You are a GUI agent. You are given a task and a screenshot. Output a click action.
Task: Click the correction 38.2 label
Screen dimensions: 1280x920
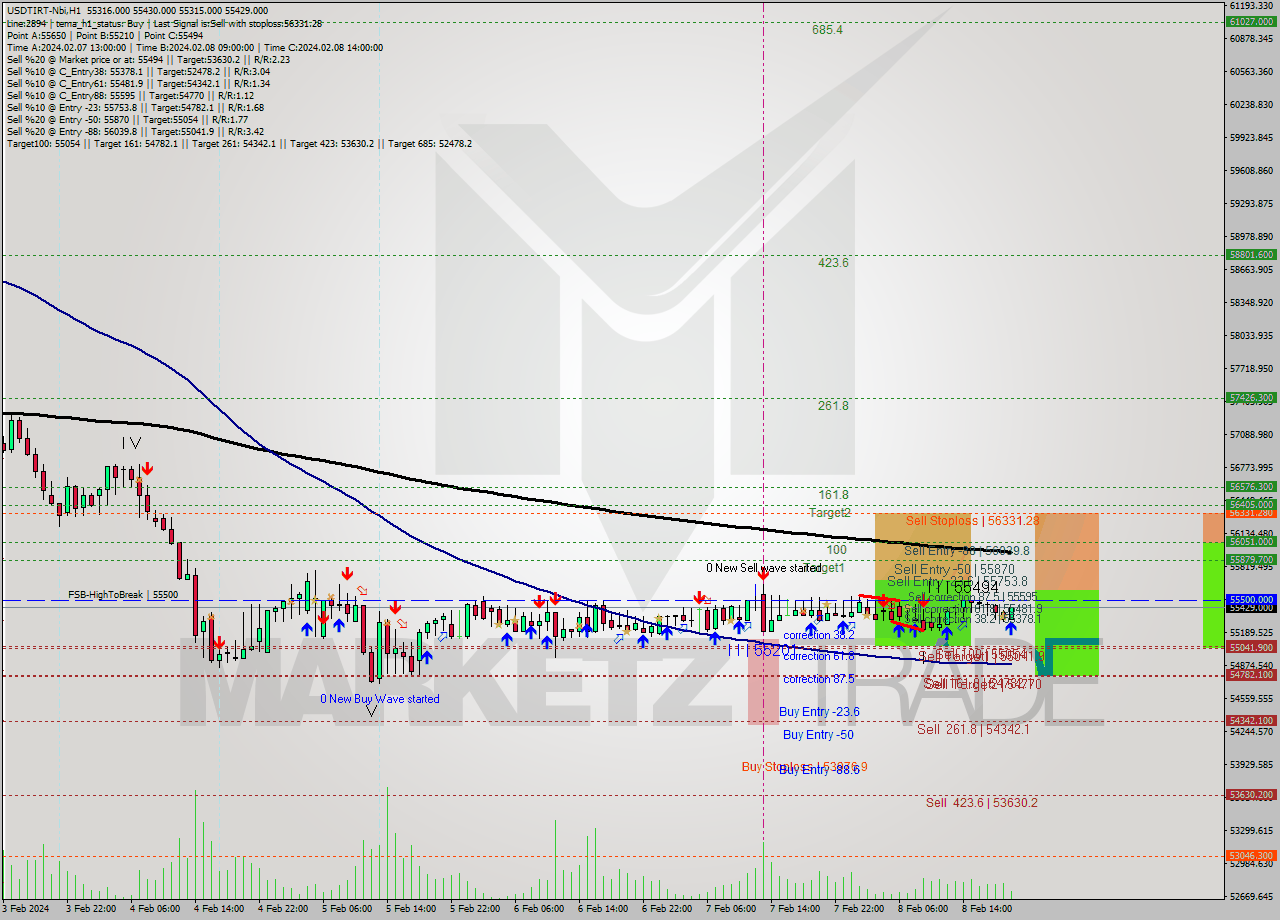coord(819,635)
